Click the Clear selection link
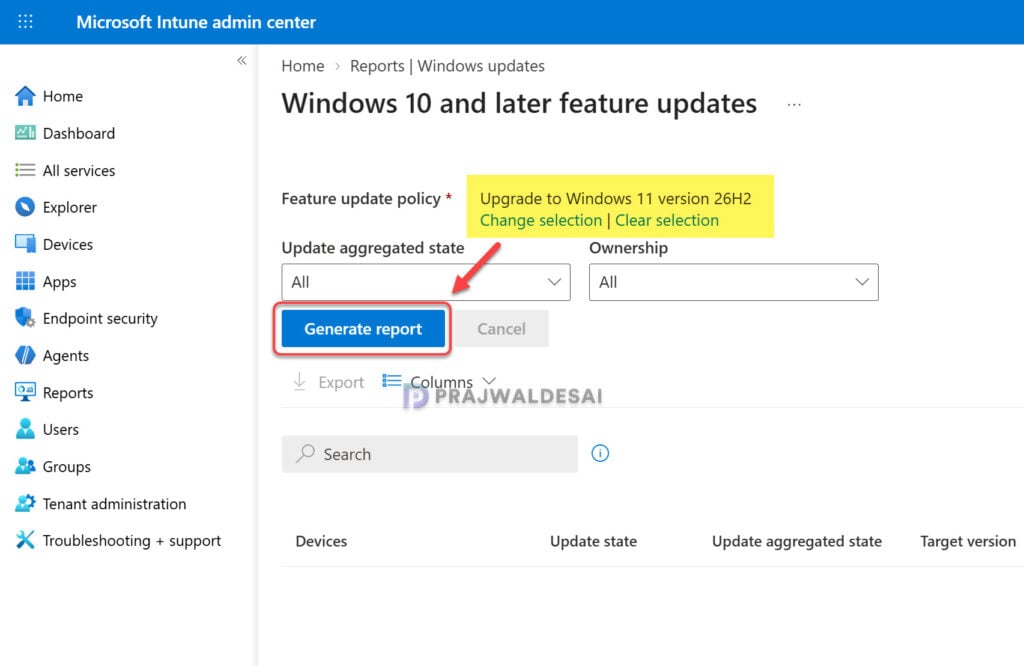 pyautogui.click(x=667, y=220)
